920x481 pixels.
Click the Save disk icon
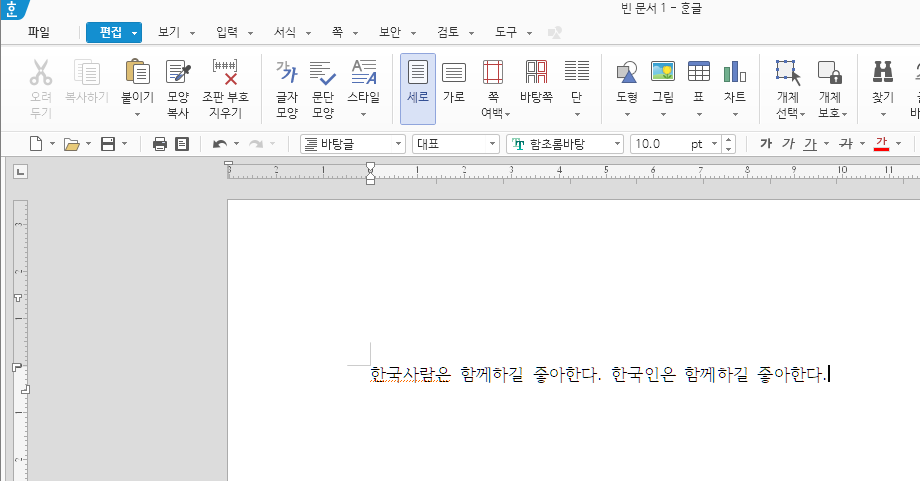coord(108,144)
